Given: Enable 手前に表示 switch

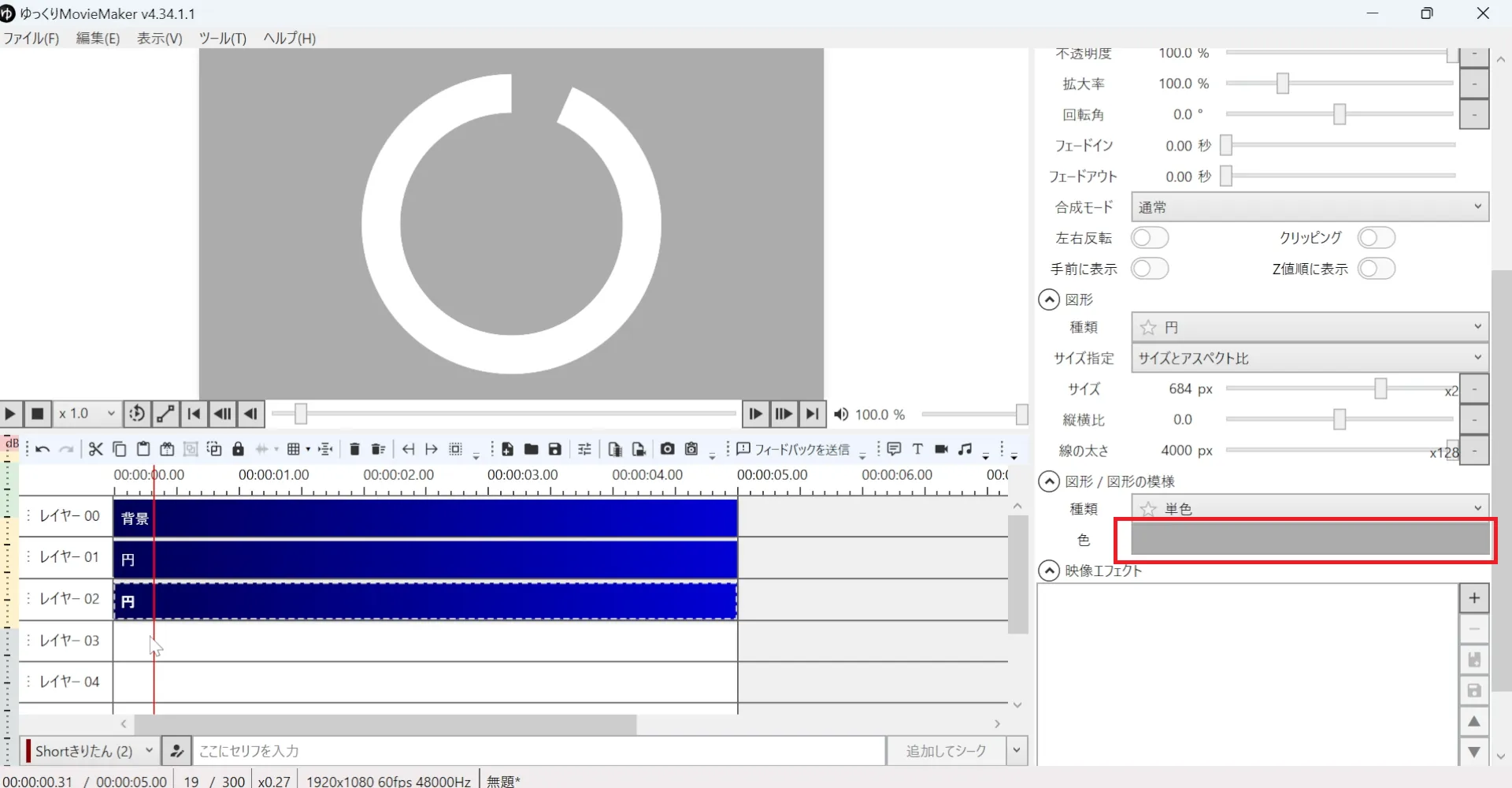Looking at the screenshot, I should [1150, 269].
